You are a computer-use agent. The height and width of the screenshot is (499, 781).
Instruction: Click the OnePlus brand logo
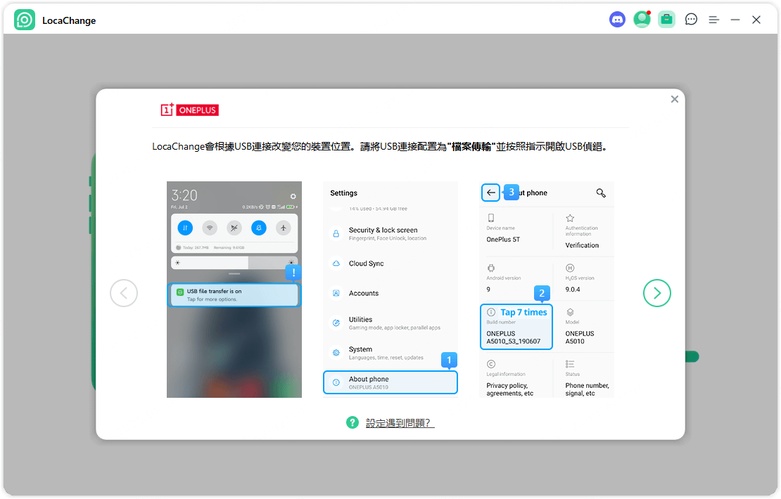(x=189, y=110)
